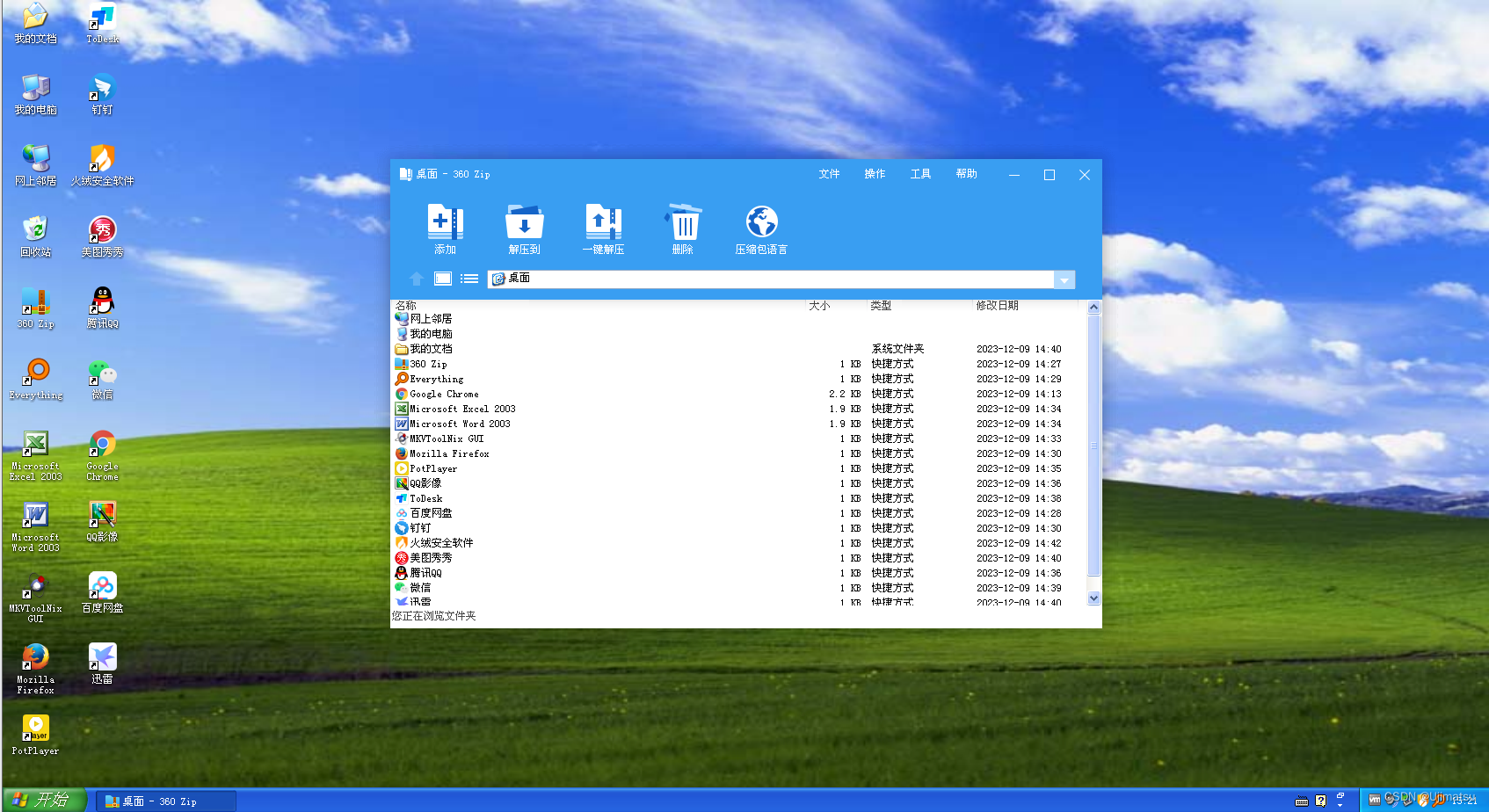This screenshot has width=1489, height=812.
Task: Open the 文件 menu
Action: pos(829,174)
